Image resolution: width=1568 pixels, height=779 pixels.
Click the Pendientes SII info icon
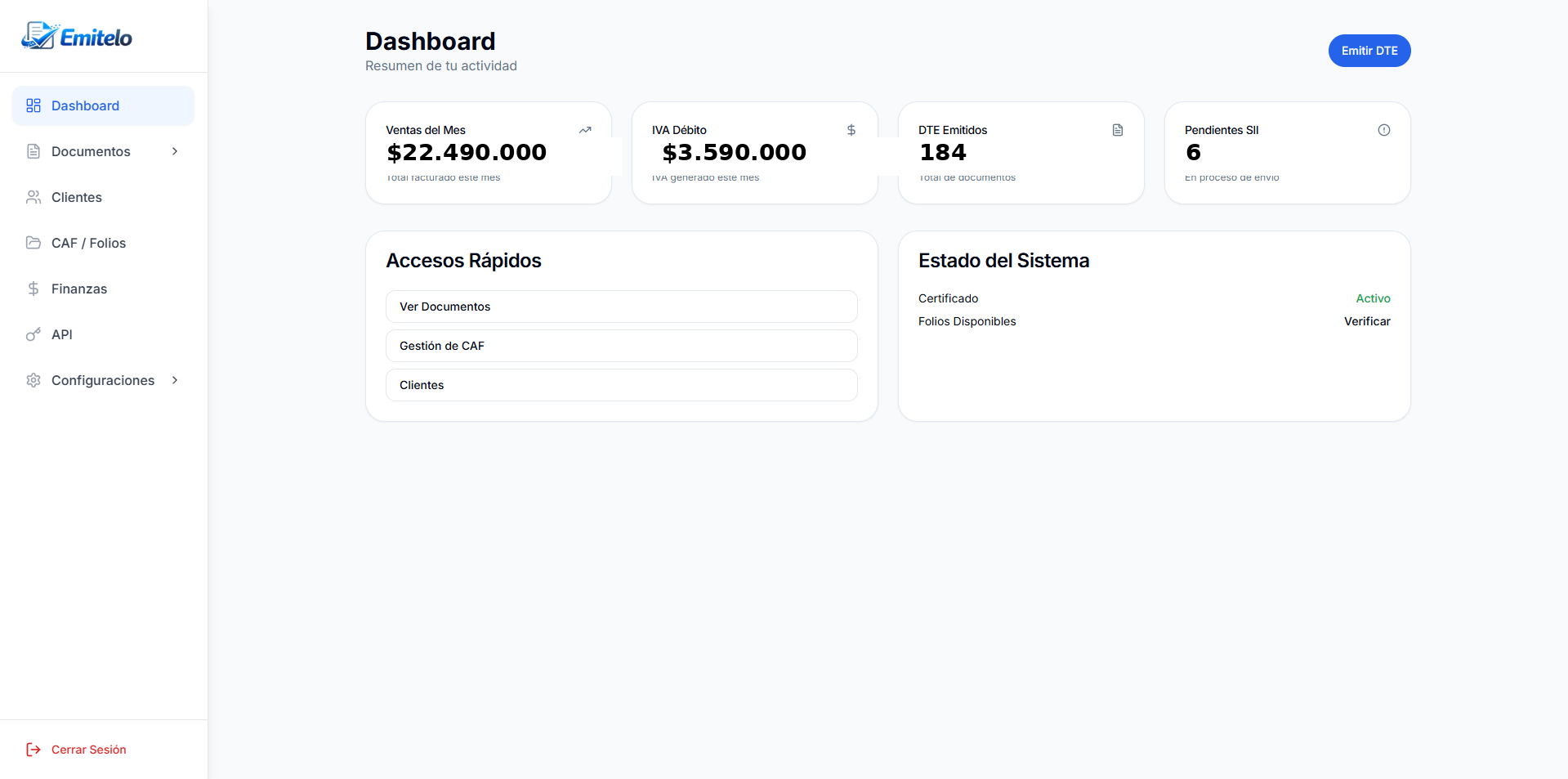pos(1383,129)
